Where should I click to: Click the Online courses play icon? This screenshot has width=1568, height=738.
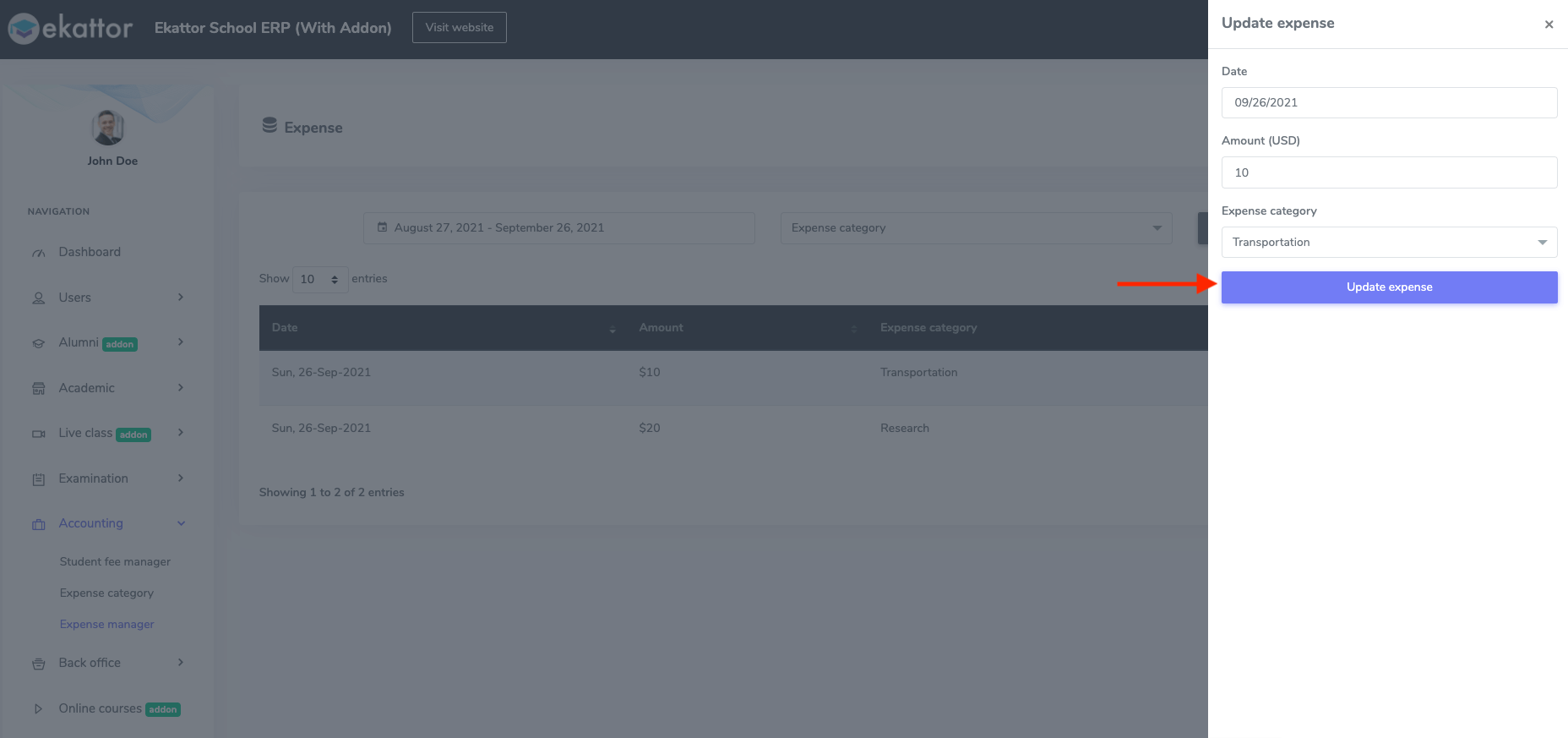pos(39,709)
